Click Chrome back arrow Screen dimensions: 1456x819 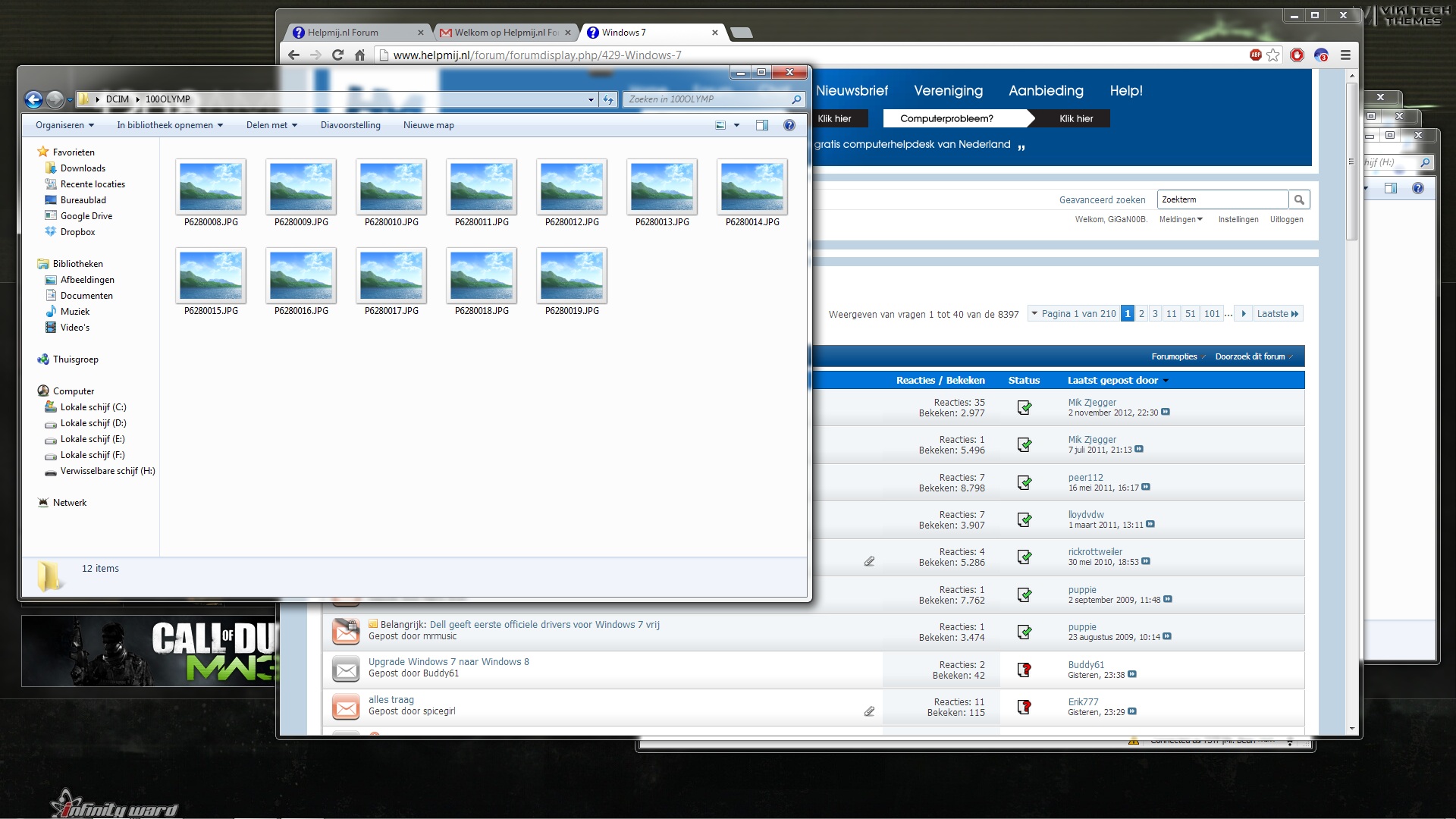[x=294, y=55]
